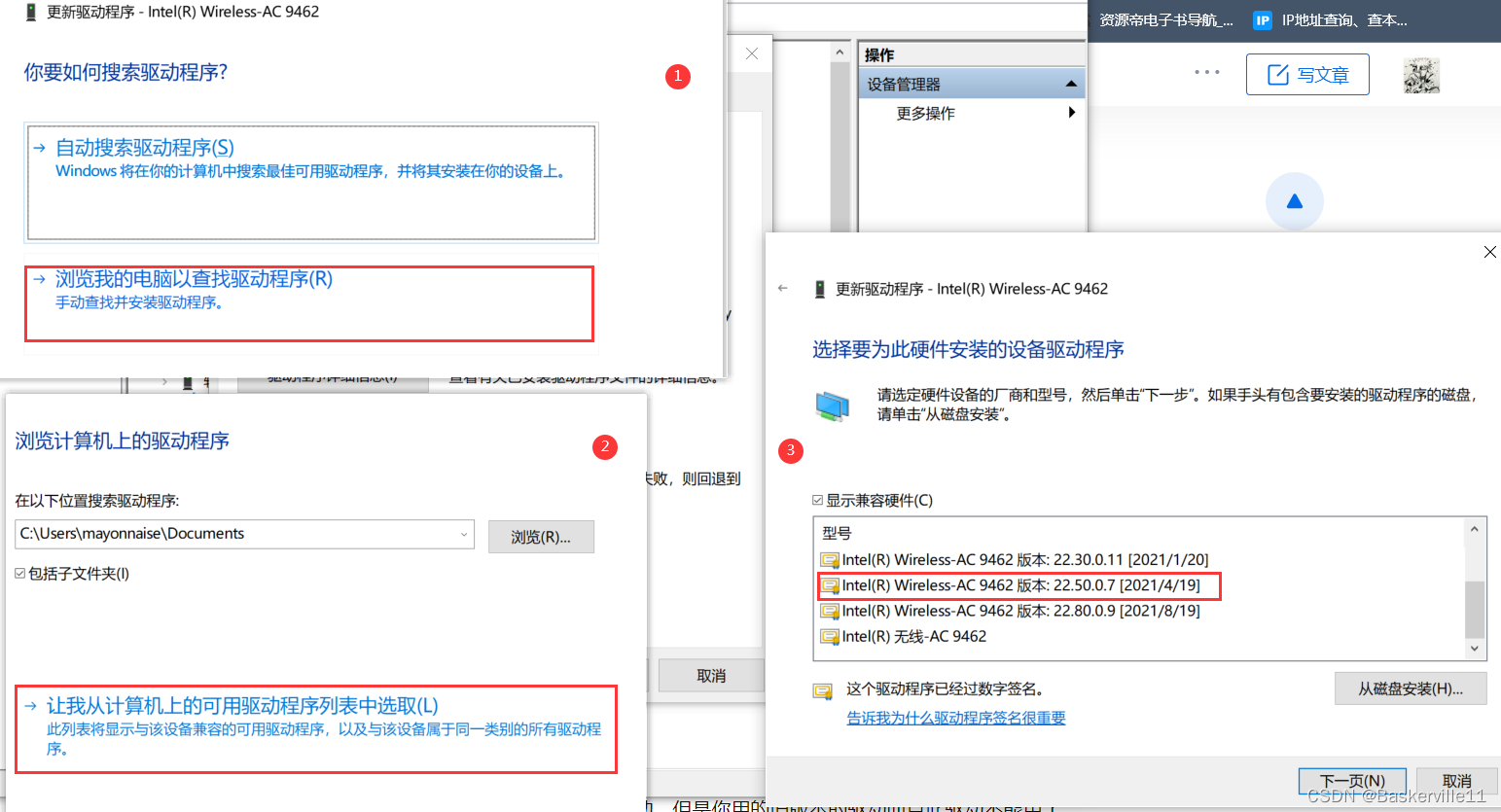Image resolution: width=1501 pixels, height=812 pixels.
Task: Open the 资源帝电子书导航 bookmark
Action: pos(1164,19)
